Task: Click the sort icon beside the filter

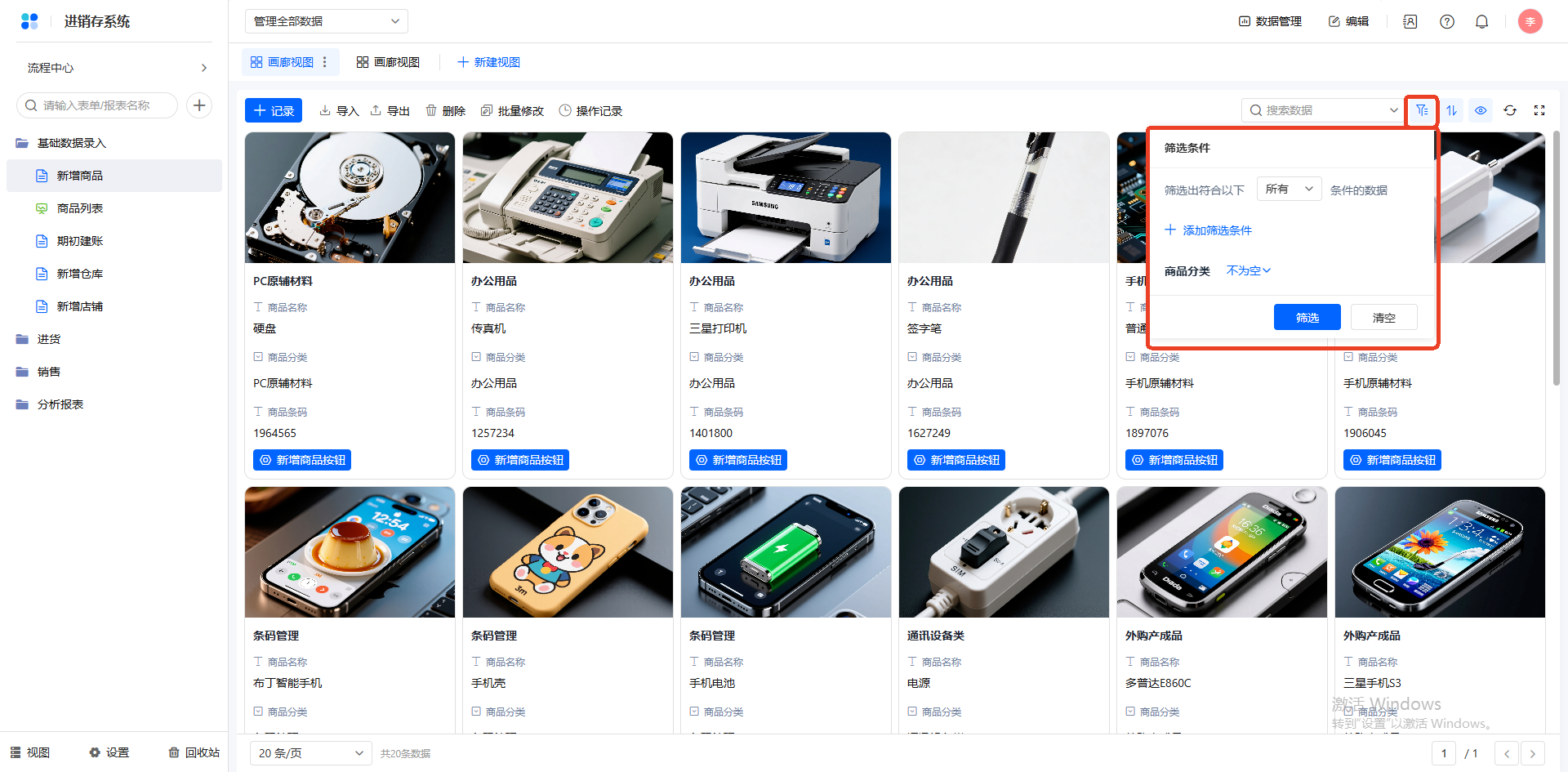Action: click(1451, 110)
